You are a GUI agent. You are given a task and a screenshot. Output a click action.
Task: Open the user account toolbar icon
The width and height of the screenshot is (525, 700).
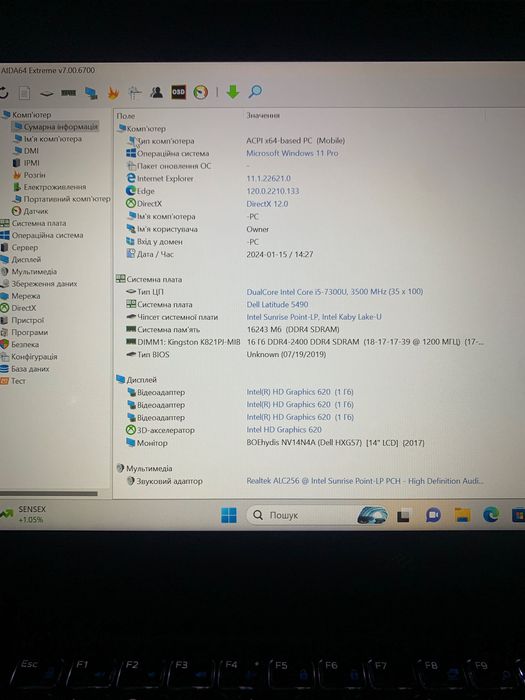click(156, 92)
